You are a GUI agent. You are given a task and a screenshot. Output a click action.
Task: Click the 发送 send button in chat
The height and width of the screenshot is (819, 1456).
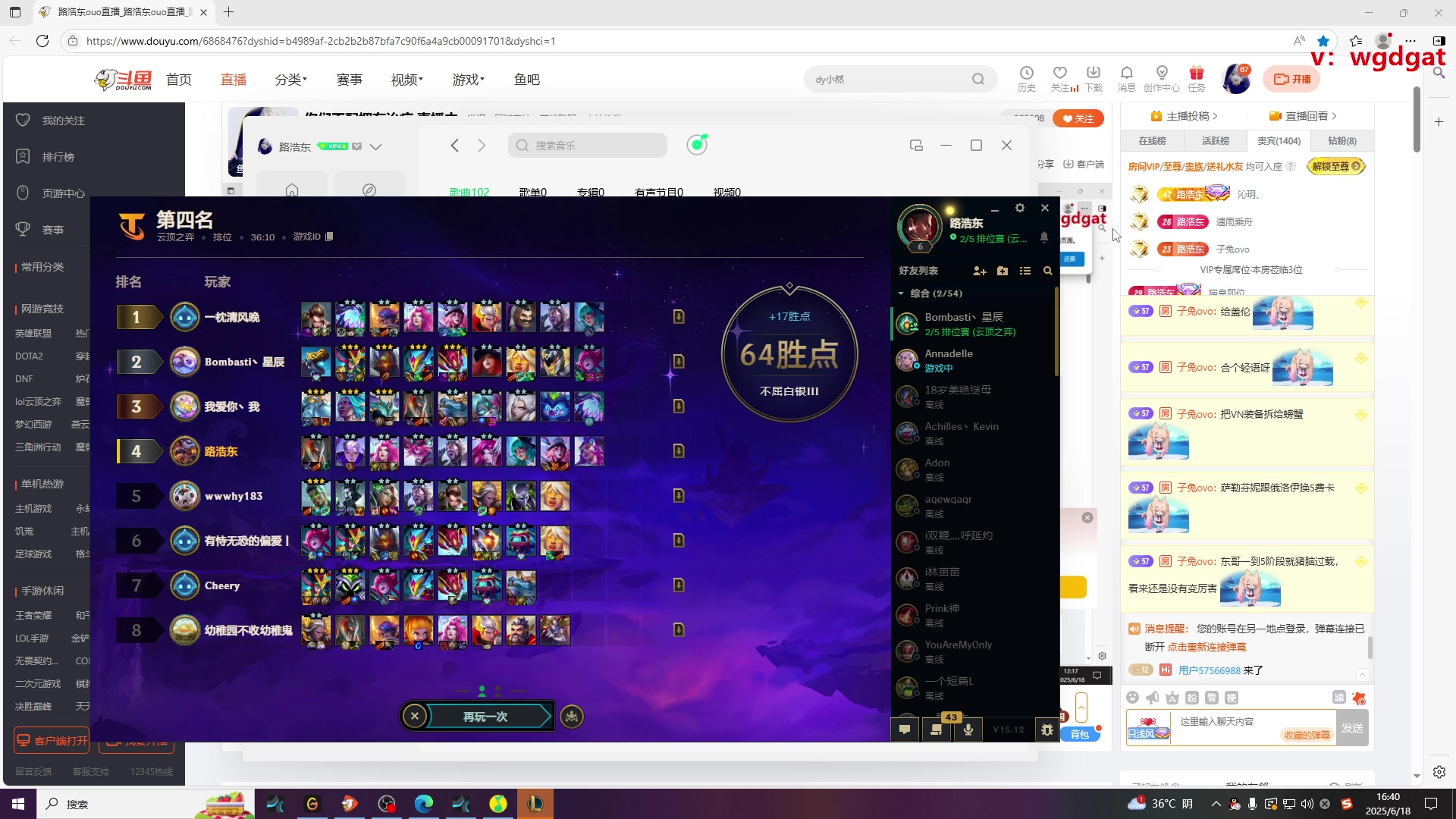point(1352,728)
